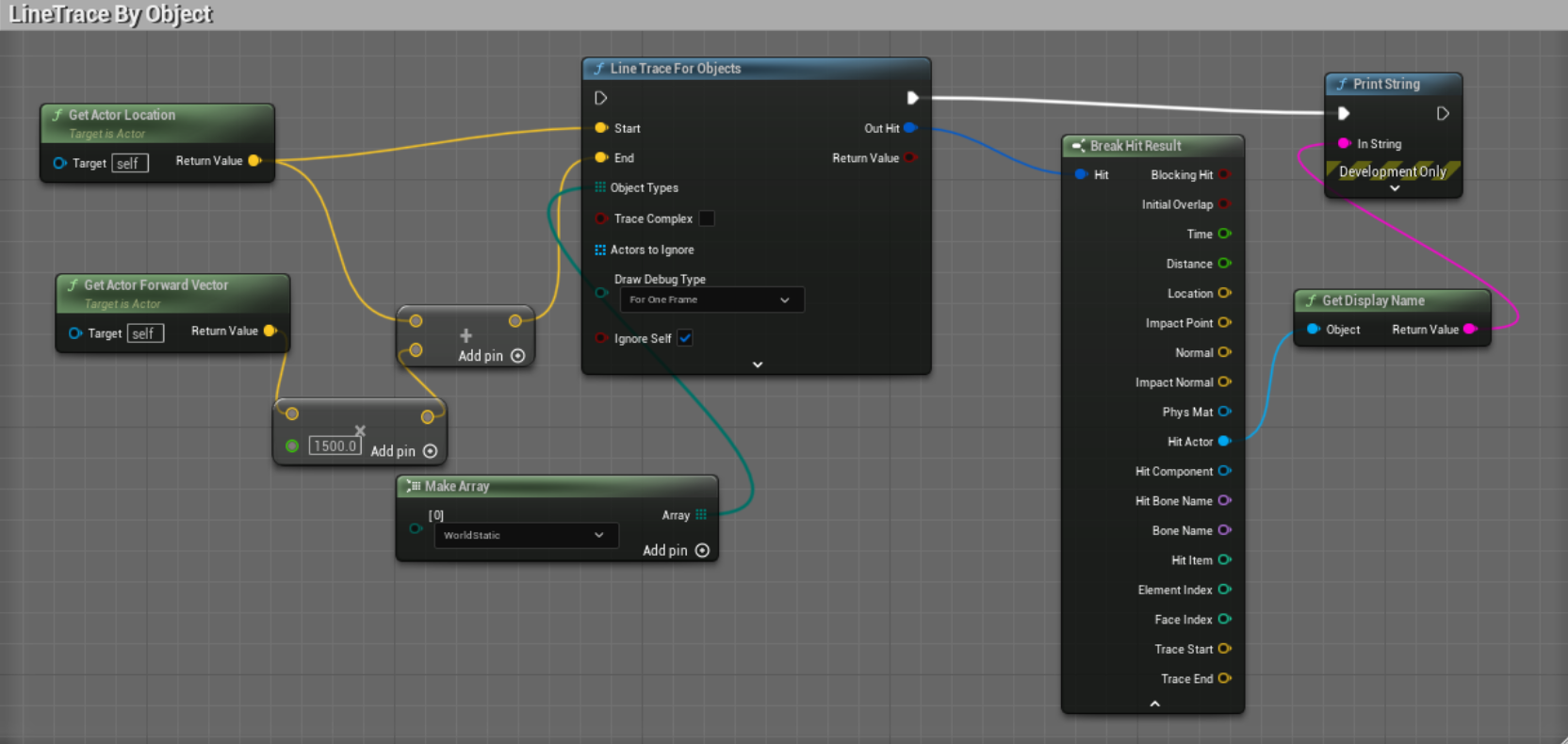Click the multiply node float input pin
1568x744 pixels.
[292, 445]
